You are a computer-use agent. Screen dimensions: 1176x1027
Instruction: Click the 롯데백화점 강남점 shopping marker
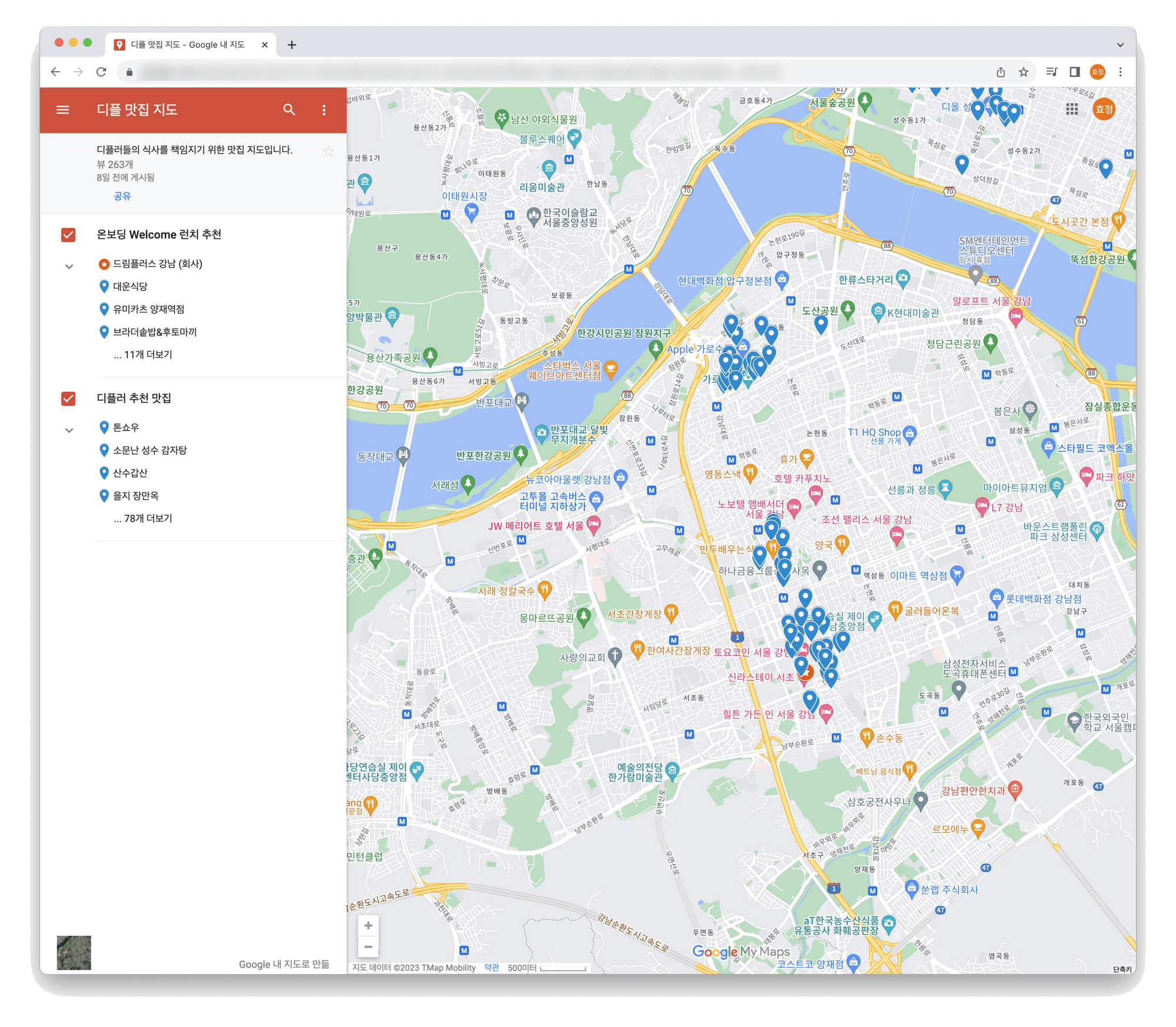(x=996, y=598)
